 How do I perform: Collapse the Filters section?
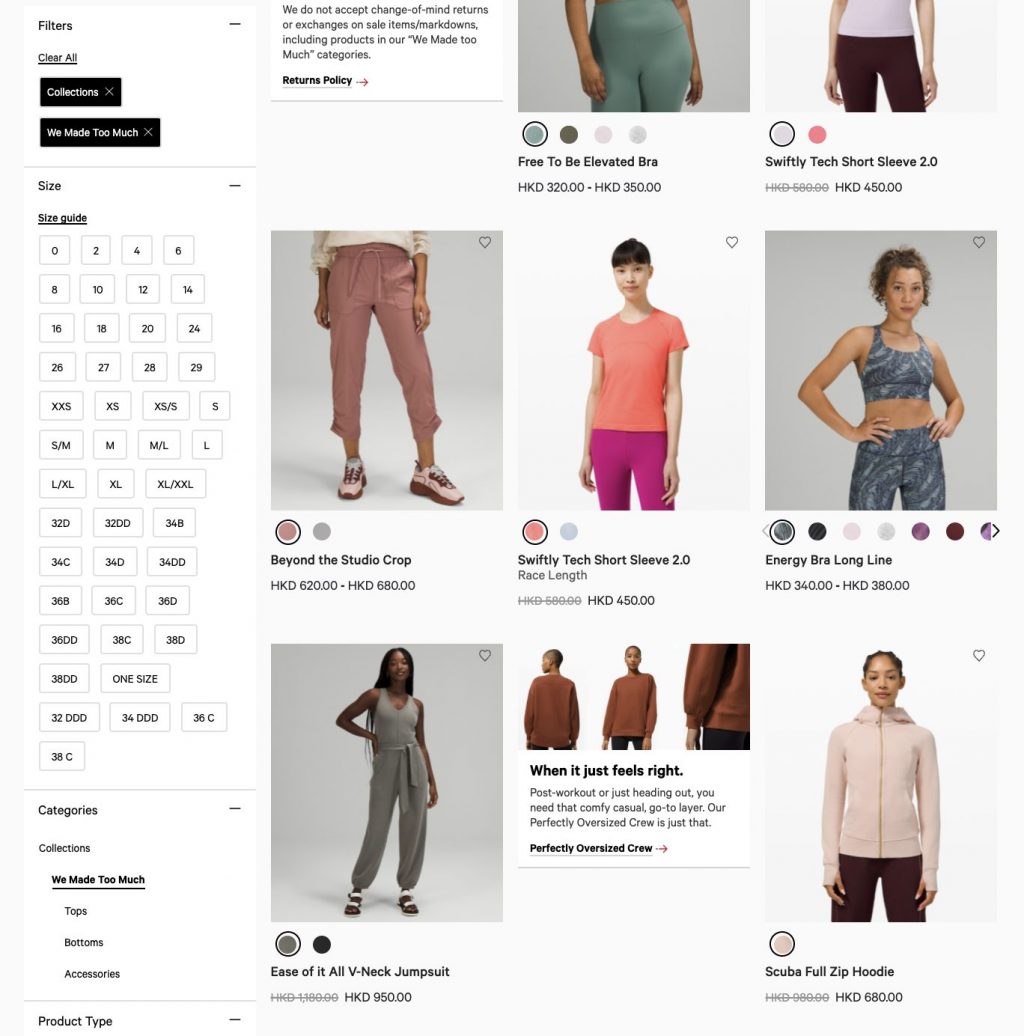point(235,24)
